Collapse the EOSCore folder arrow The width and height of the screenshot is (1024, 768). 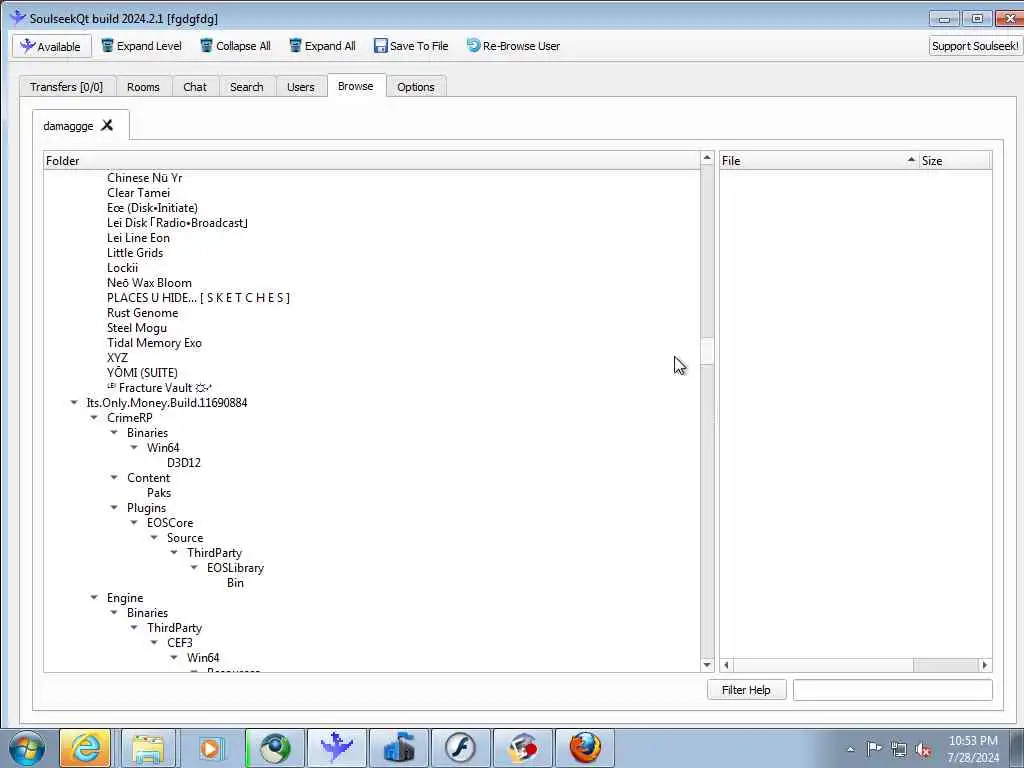pyautogui.click(x=134, y=522)
